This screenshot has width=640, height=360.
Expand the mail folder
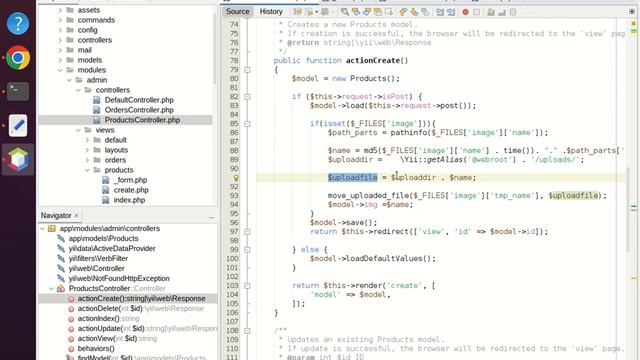tap(60, 50)
